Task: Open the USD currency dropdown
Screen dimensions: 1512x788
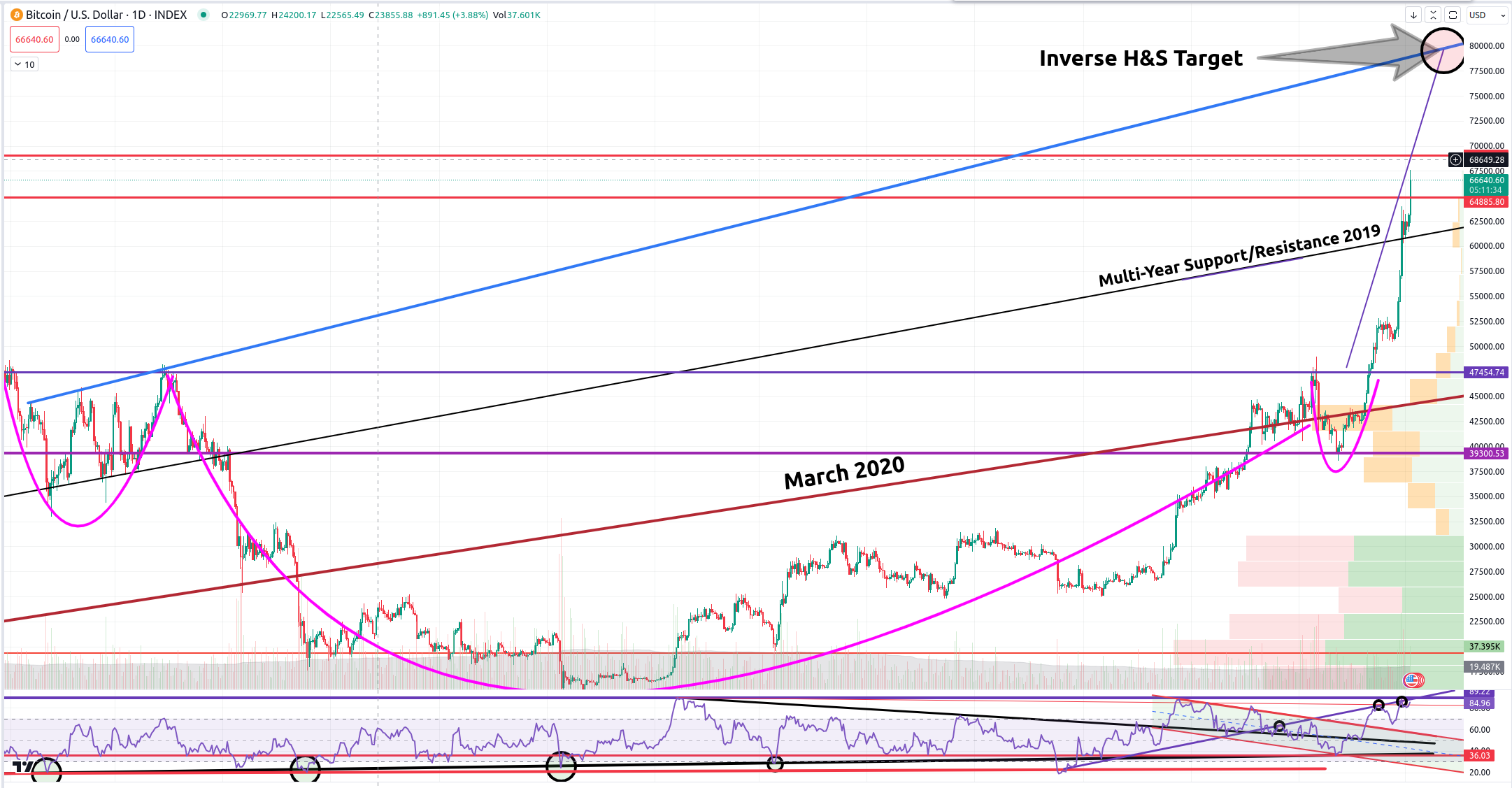Action: (1487, 15)
